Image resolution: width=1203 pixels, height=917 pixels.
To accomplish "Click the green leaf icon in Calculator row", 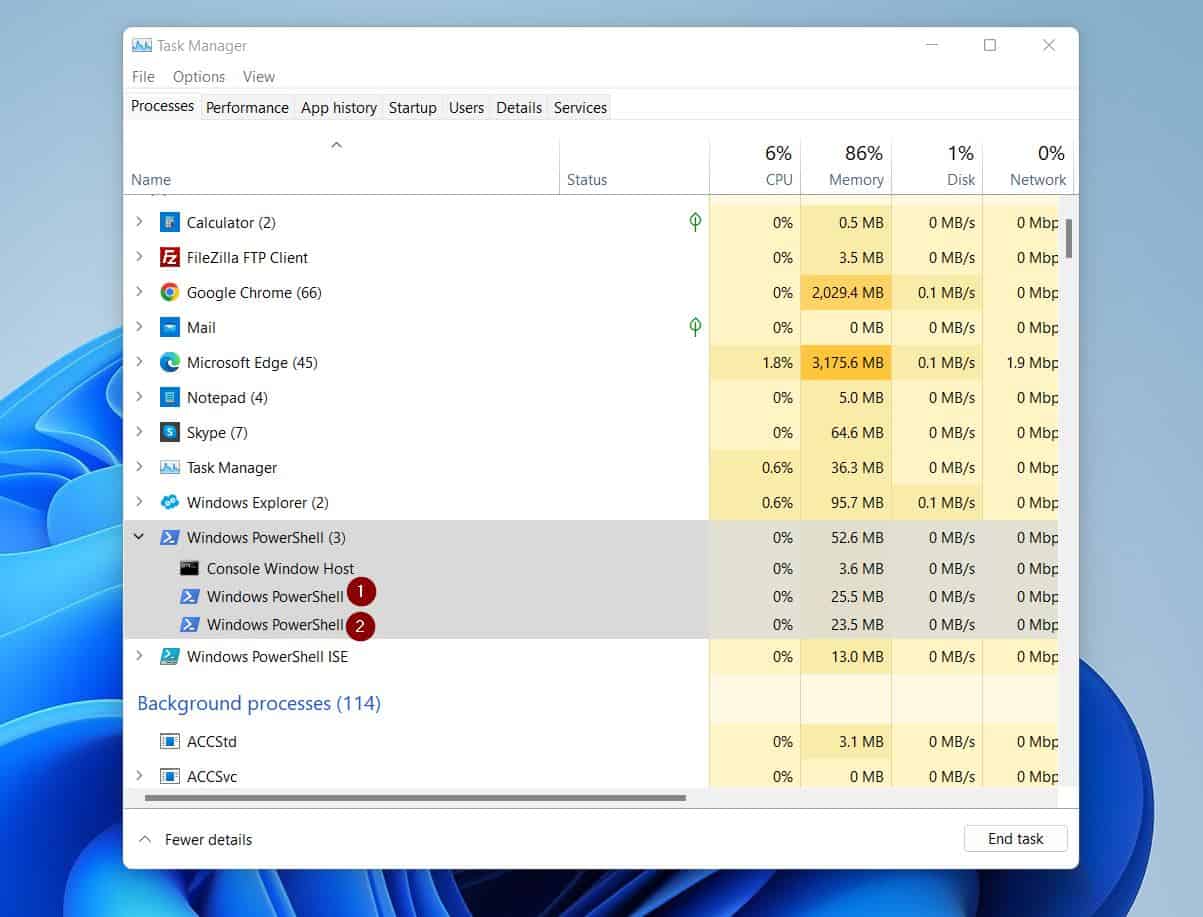I will tap(695, 221).
